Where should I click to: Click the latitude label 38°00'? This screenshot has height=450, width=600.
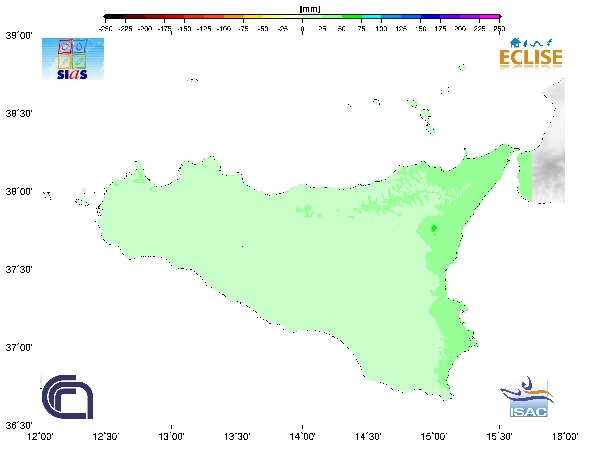tap(19, 191)
